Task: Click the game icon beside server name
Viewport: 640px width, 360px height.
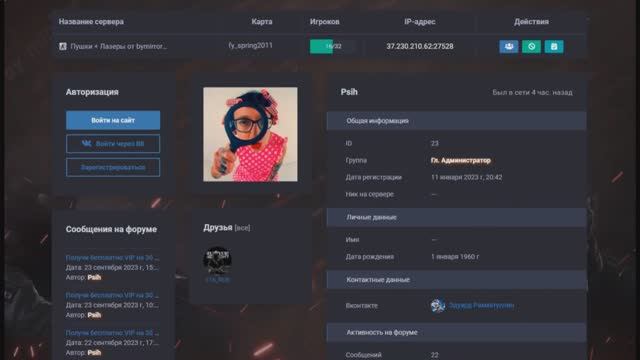Action: (63, 46)
